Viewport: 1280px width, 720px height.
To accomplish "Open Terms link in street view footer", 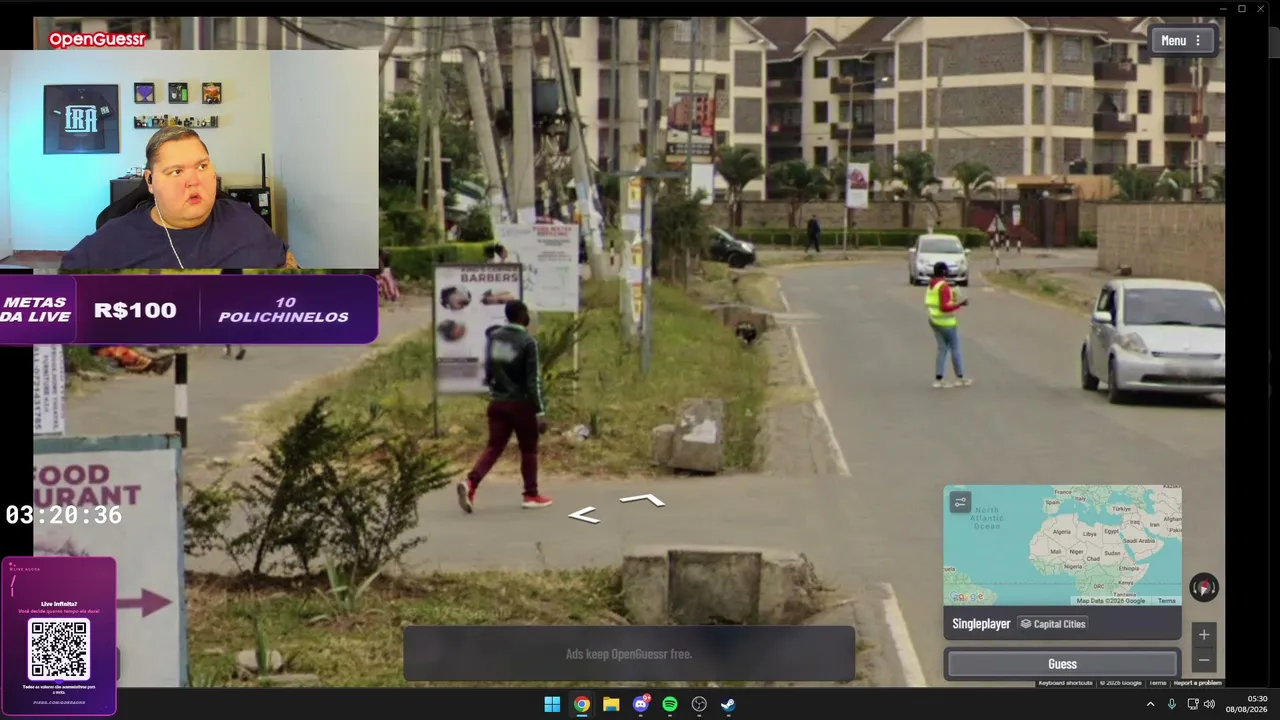I will click(1157, 683).
